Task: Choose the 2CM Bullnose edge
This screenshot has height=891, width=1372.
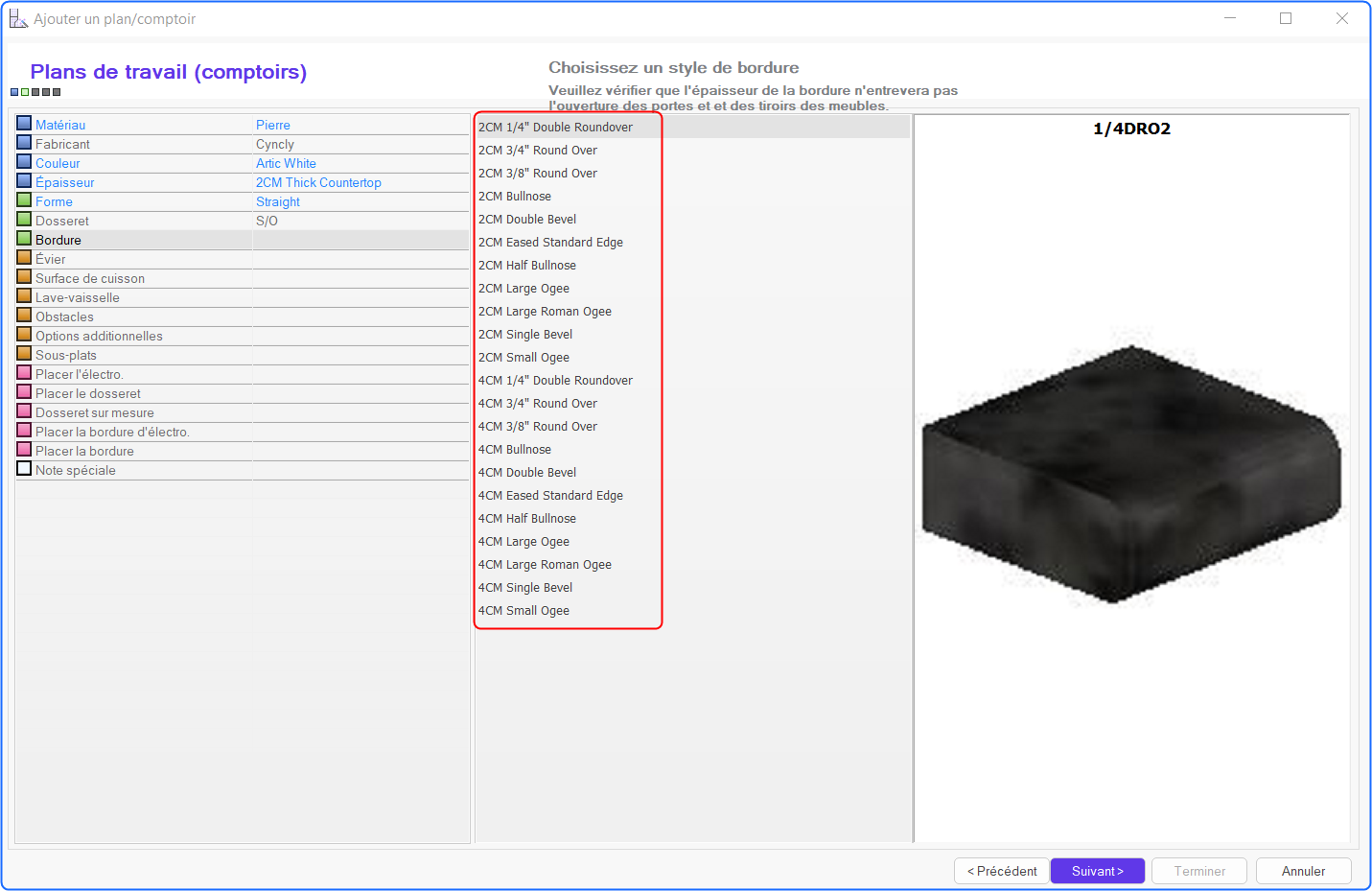Action: click(514, 196)
